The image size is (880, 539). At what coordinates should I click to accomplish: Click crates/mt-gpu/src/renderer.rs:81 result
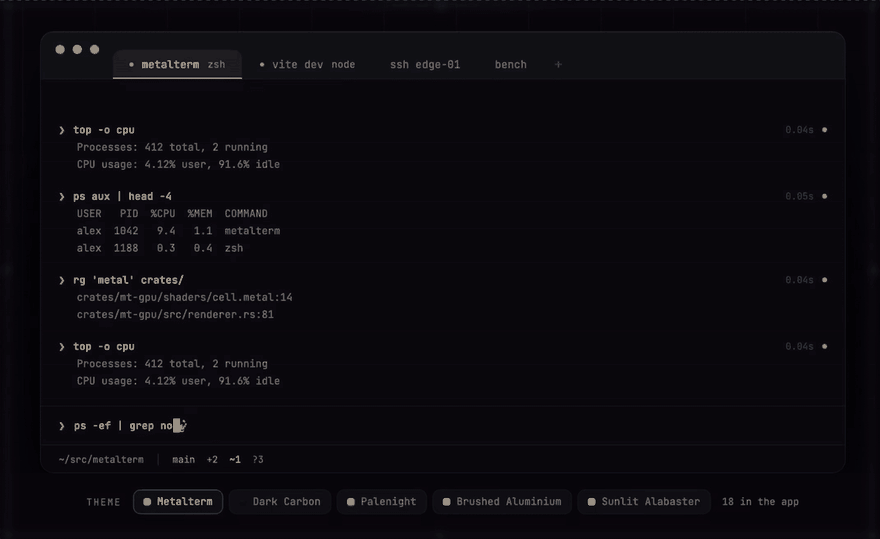pyautogui.click(x=175, y=315)
